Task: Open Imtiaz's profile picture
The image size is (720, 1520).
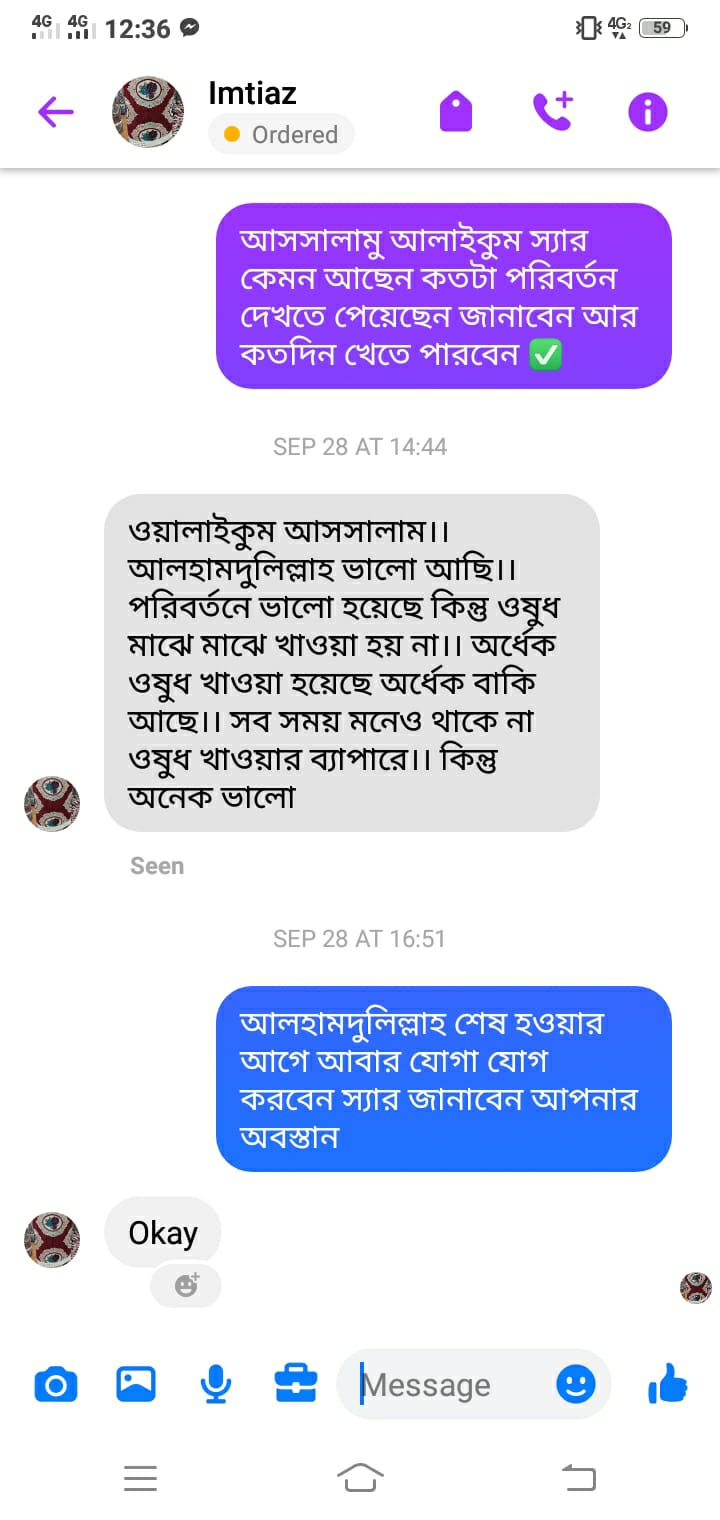Action: click(x=147, y=111)
